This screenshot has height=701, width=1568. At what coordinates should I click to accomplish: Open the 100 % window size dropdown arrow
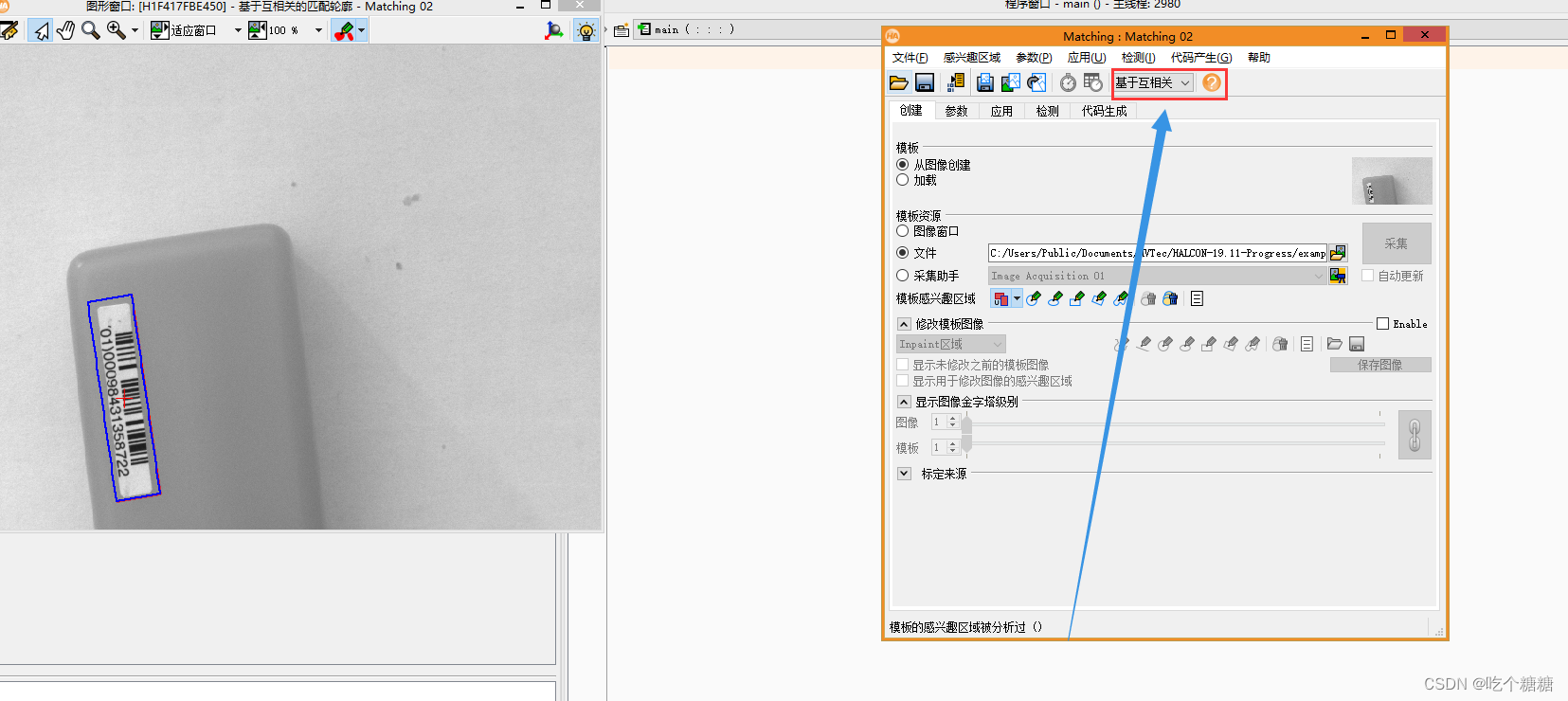(x=318, y=30)
